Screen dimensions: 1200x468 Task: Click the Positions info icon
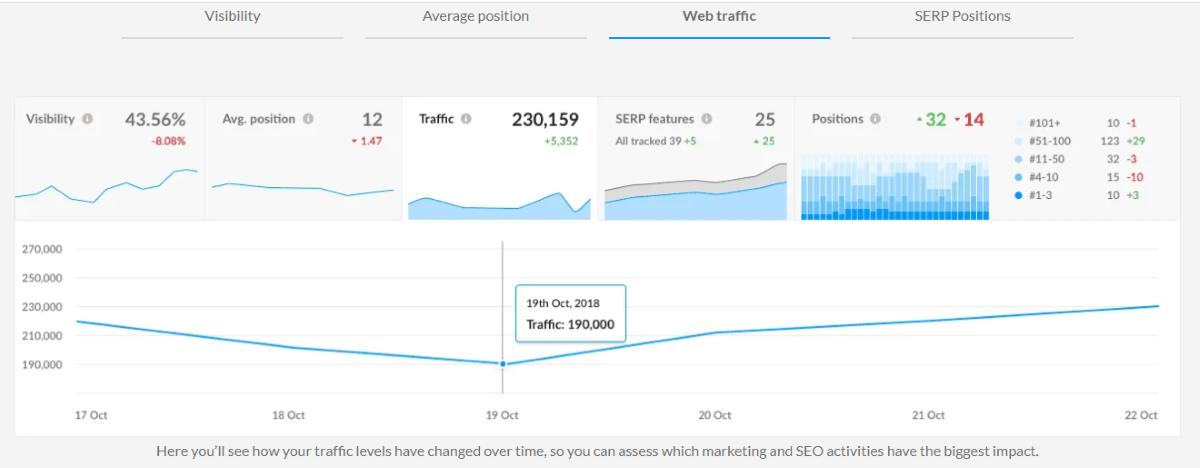pos(875,119)
